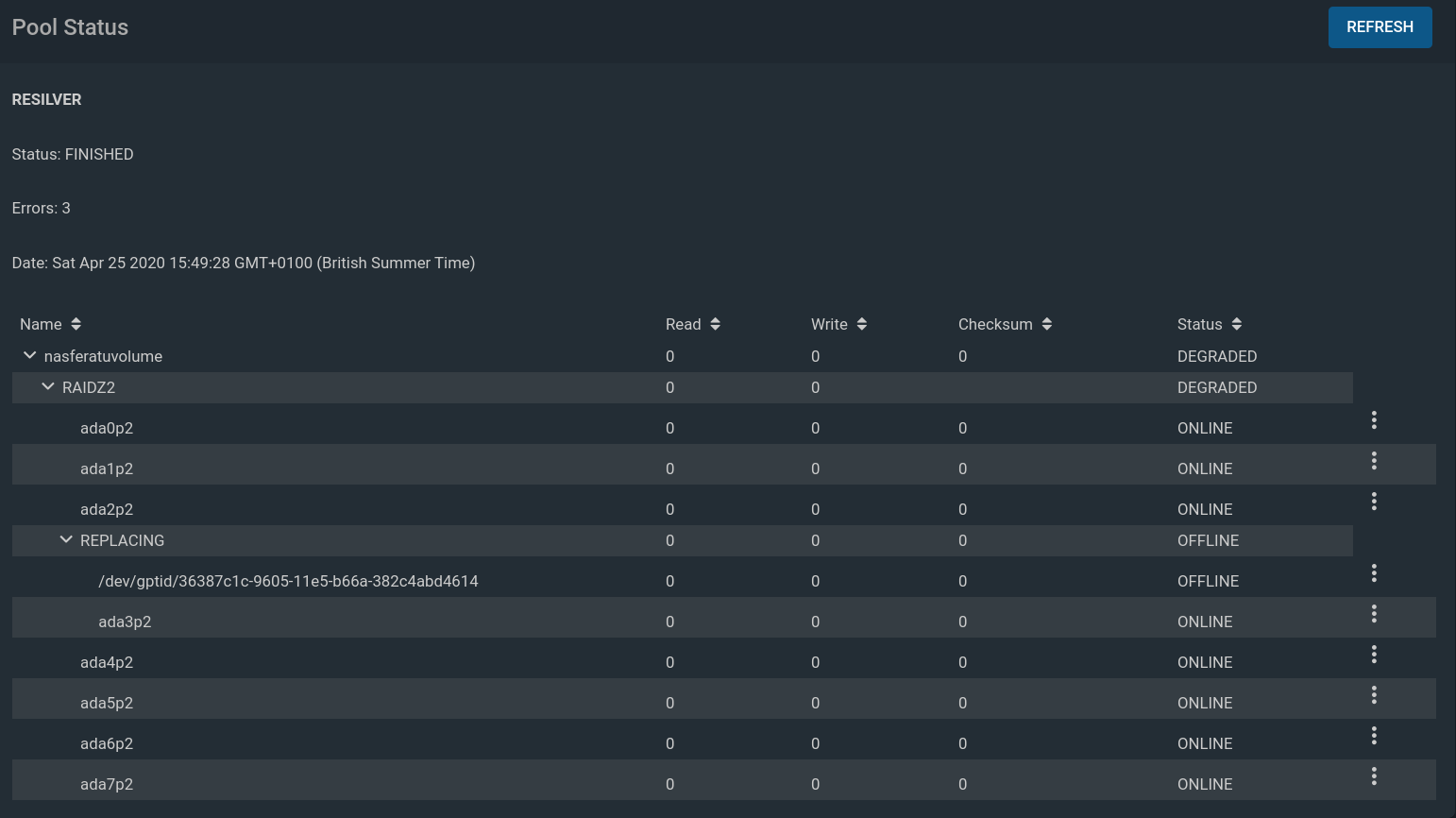Viewport: 1456px width, 818px height.
Task: Click ONLINE status of ada3p2
Action: tap(1205, 622)
